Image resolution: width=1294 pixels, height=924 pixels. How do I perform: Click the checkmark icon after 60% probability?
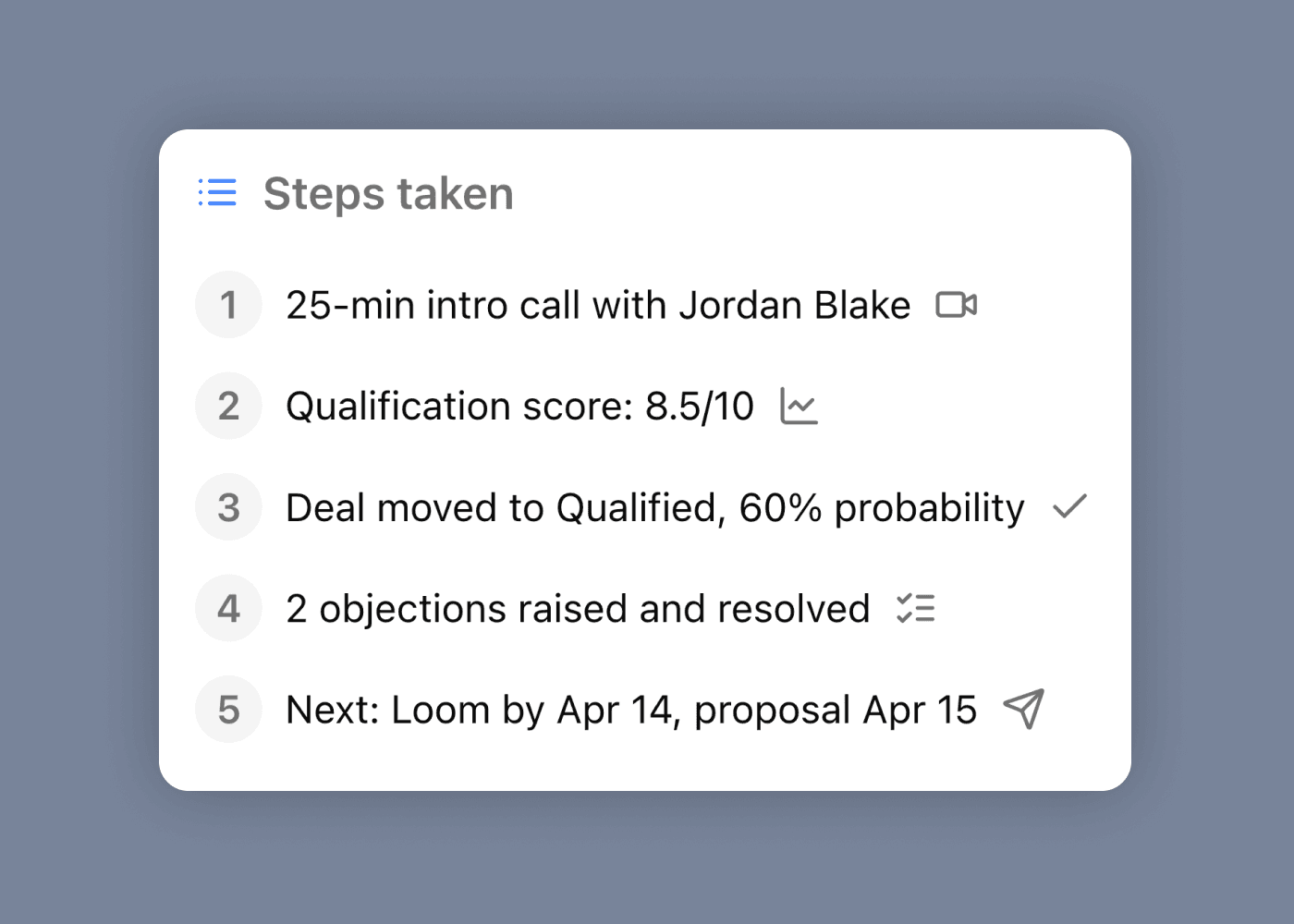tap(1069, 507)
